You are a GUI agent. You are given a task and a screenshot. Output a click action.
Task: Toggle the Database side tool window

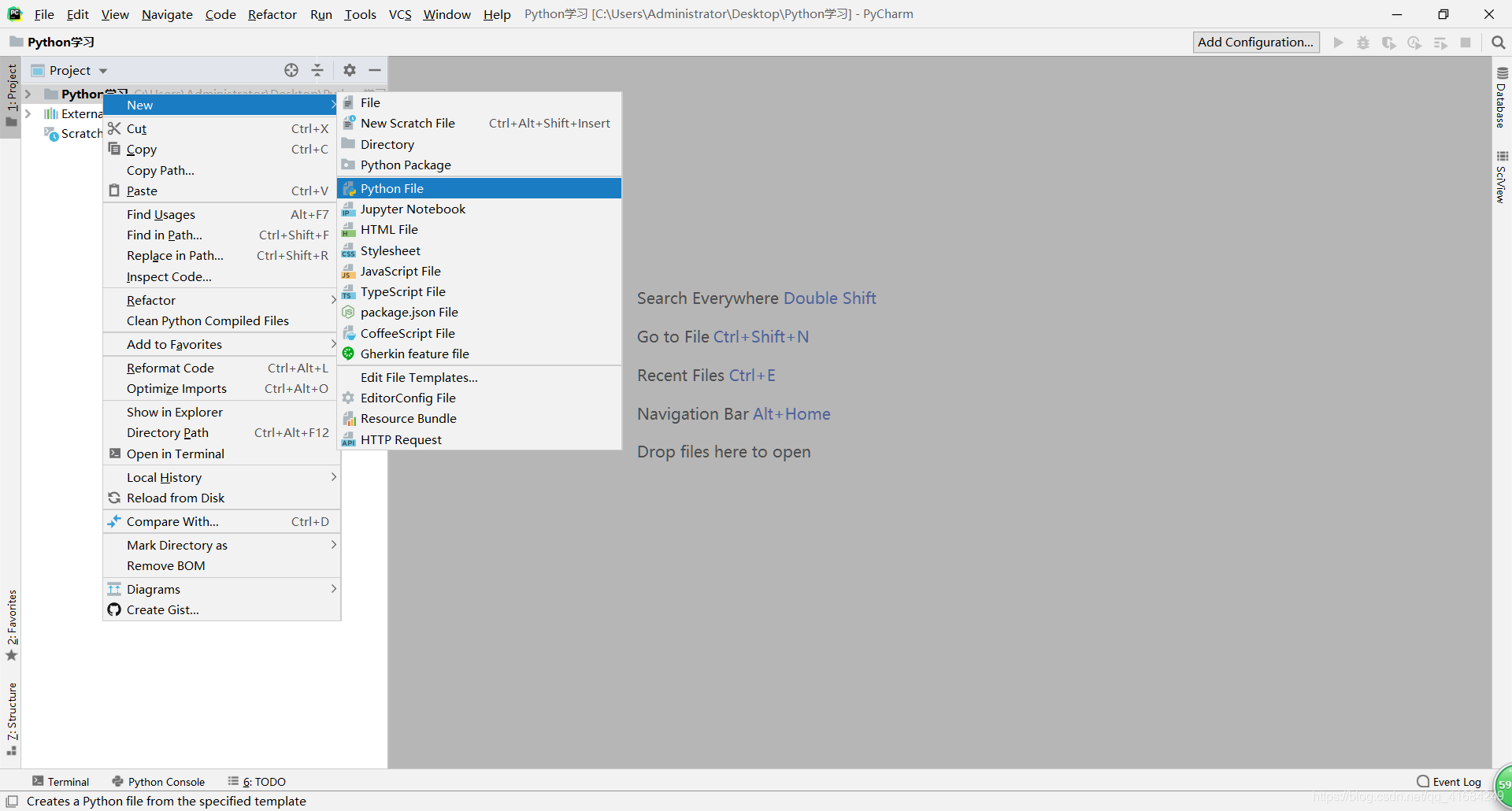[1501, 98]
